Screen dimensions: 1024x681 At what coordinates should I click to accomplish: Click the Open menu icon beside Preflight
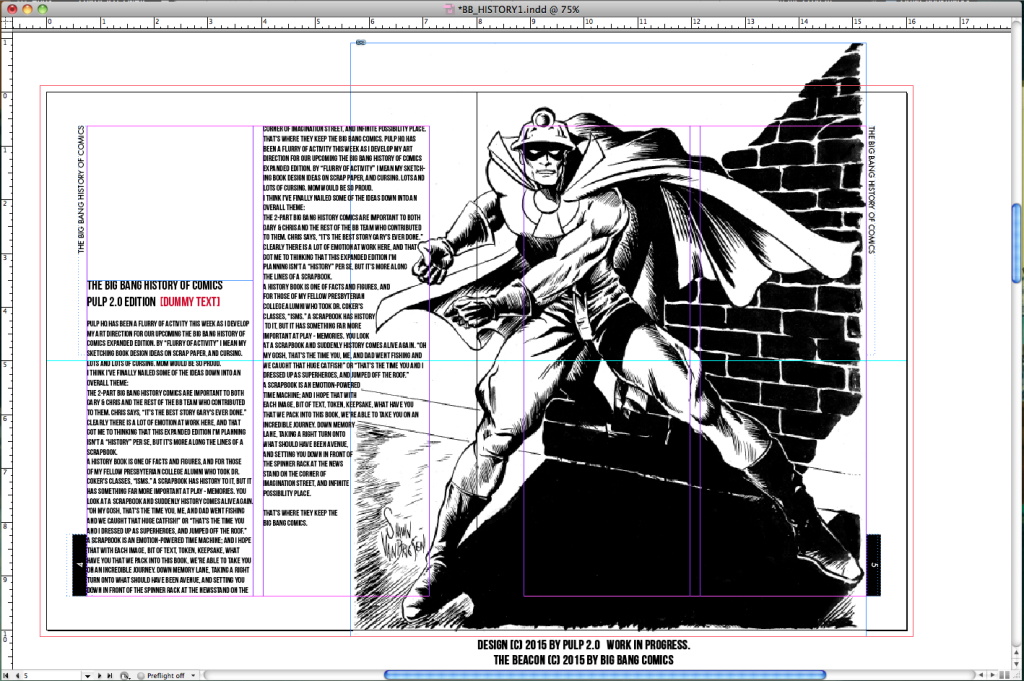(125, 675)
